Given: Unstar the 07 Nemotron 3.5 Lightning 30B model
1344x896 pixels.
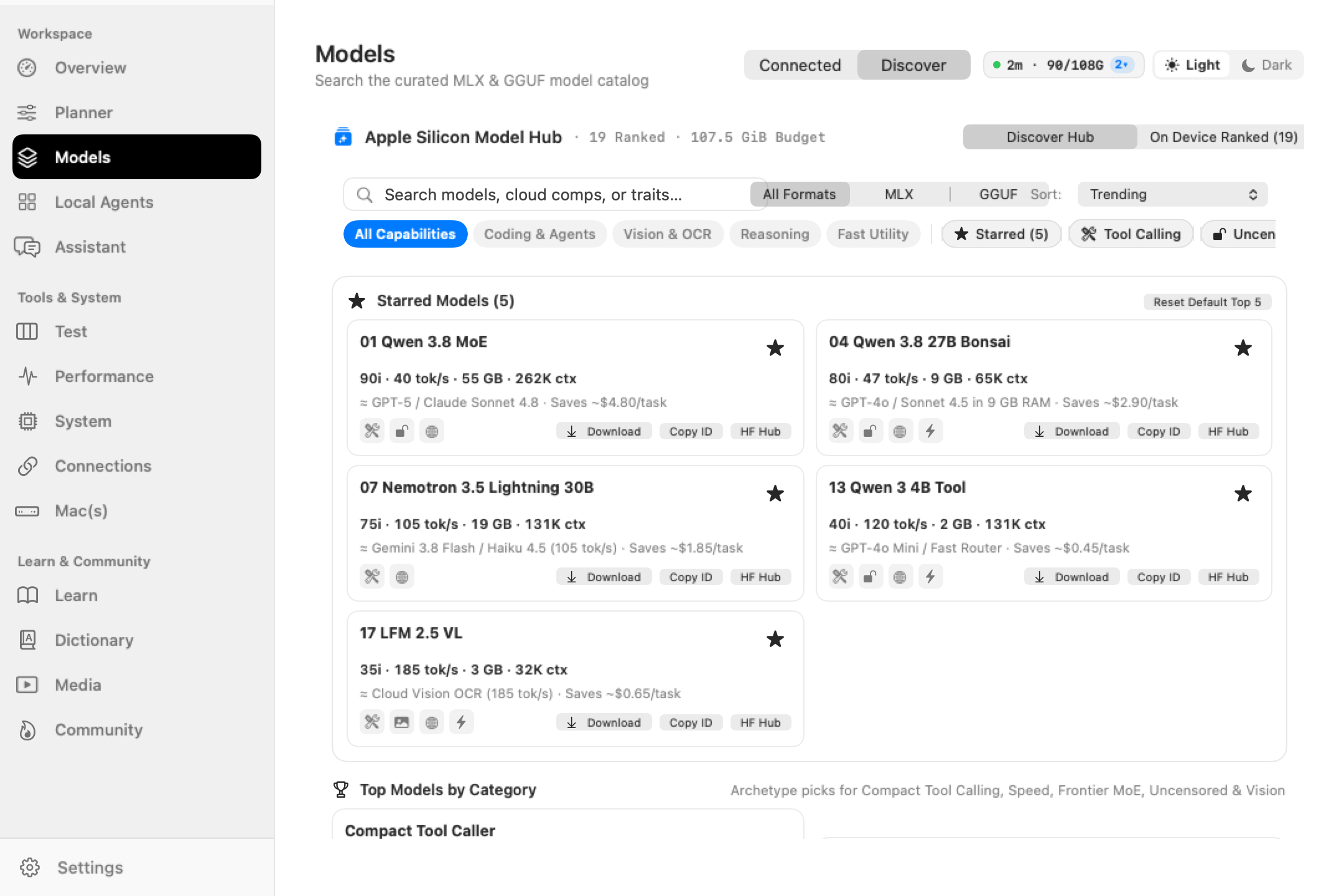Looking at the screenshot, I should (x=775, y=493).
